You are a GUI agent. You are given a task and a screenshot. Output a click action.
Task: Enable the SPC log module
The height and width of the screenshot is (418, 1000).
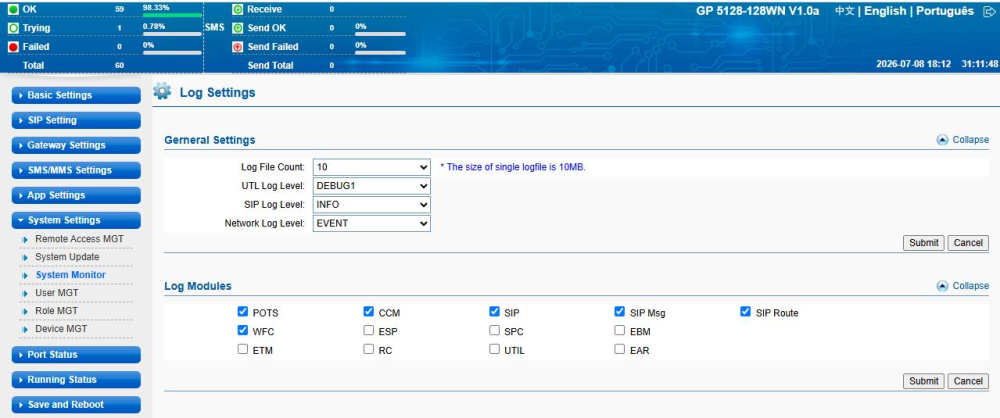pos(494,331)
